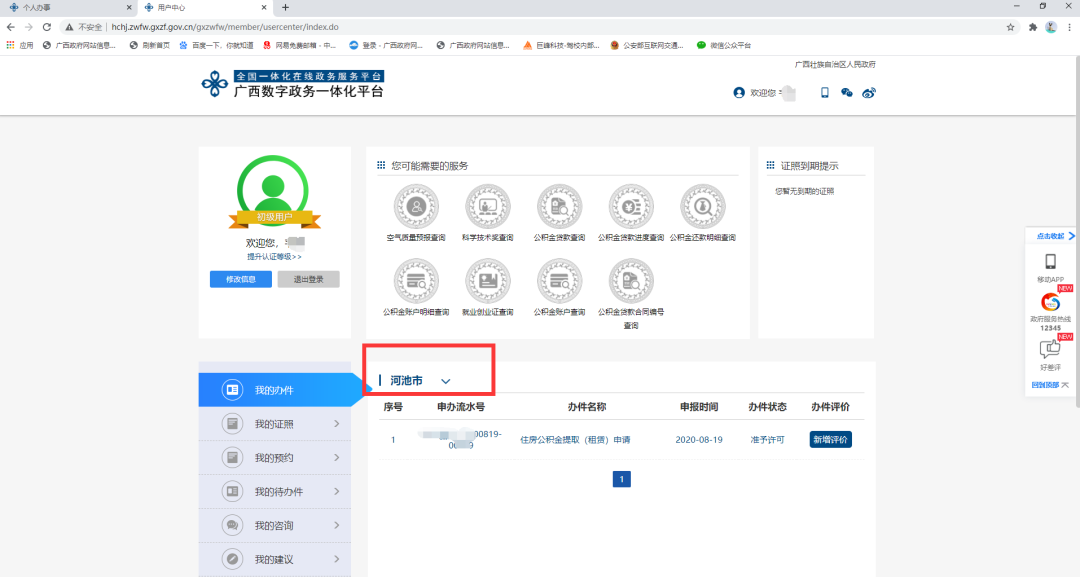
Task: Open the 百度一下，你就知道 bookmark
Action: (216, 45)
